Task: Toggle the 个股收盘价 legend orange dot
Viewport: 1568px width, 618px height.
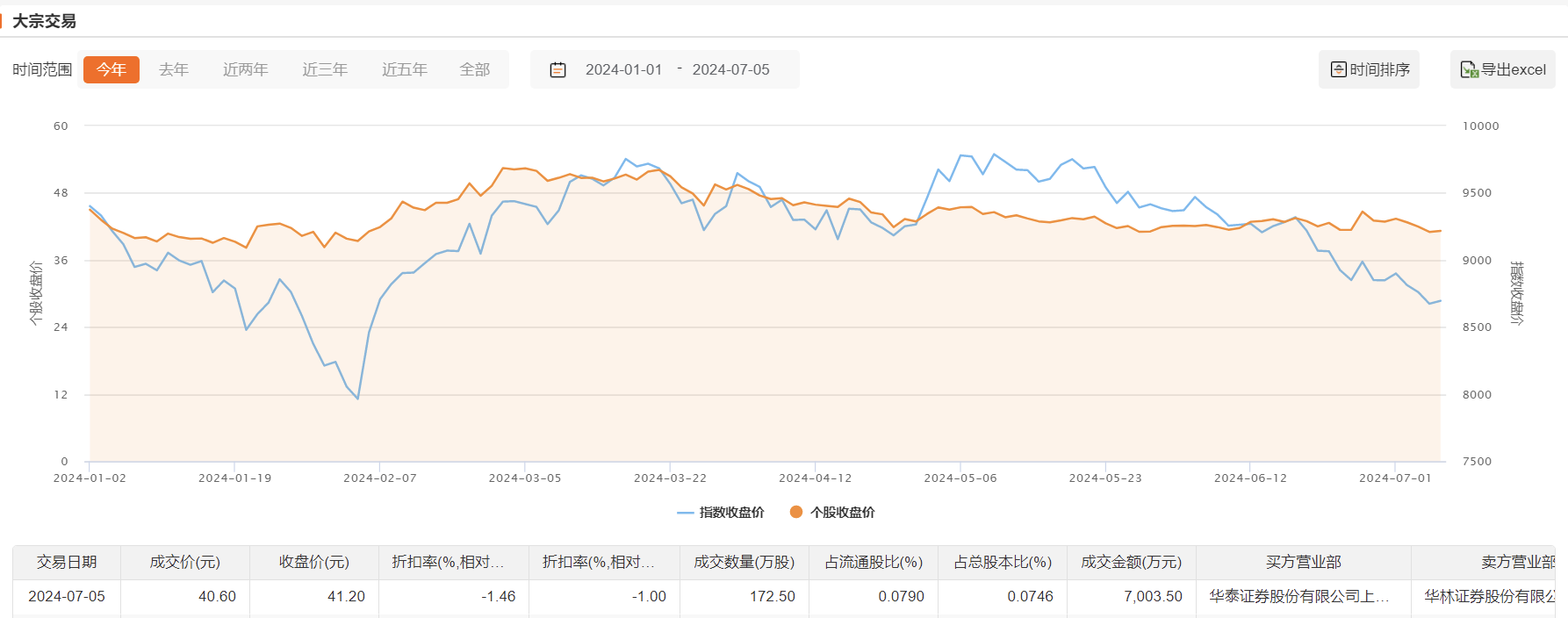Action: point(796,512)
